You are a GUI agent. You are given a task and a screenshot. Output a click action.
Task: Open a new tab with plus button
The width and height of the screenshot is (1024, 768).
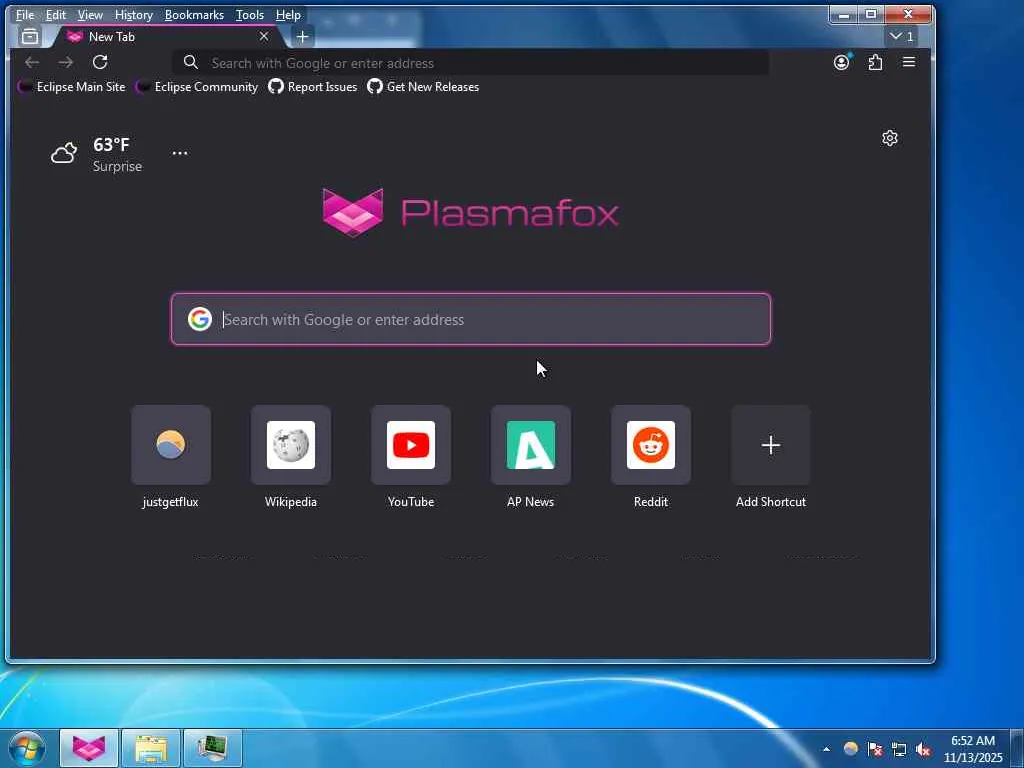[302, 37]
